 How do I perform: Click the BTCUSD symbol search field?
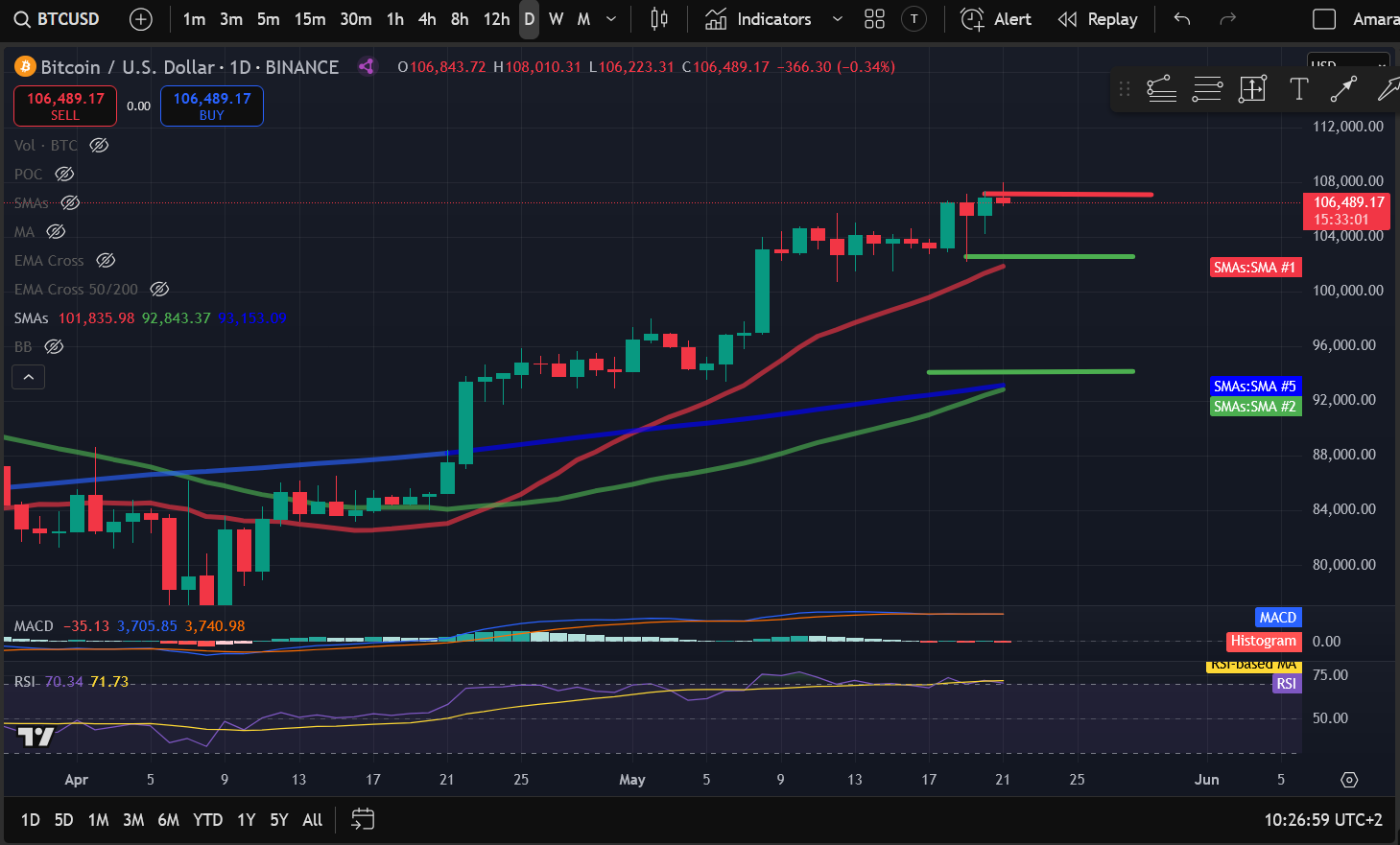tap(58, 19)
